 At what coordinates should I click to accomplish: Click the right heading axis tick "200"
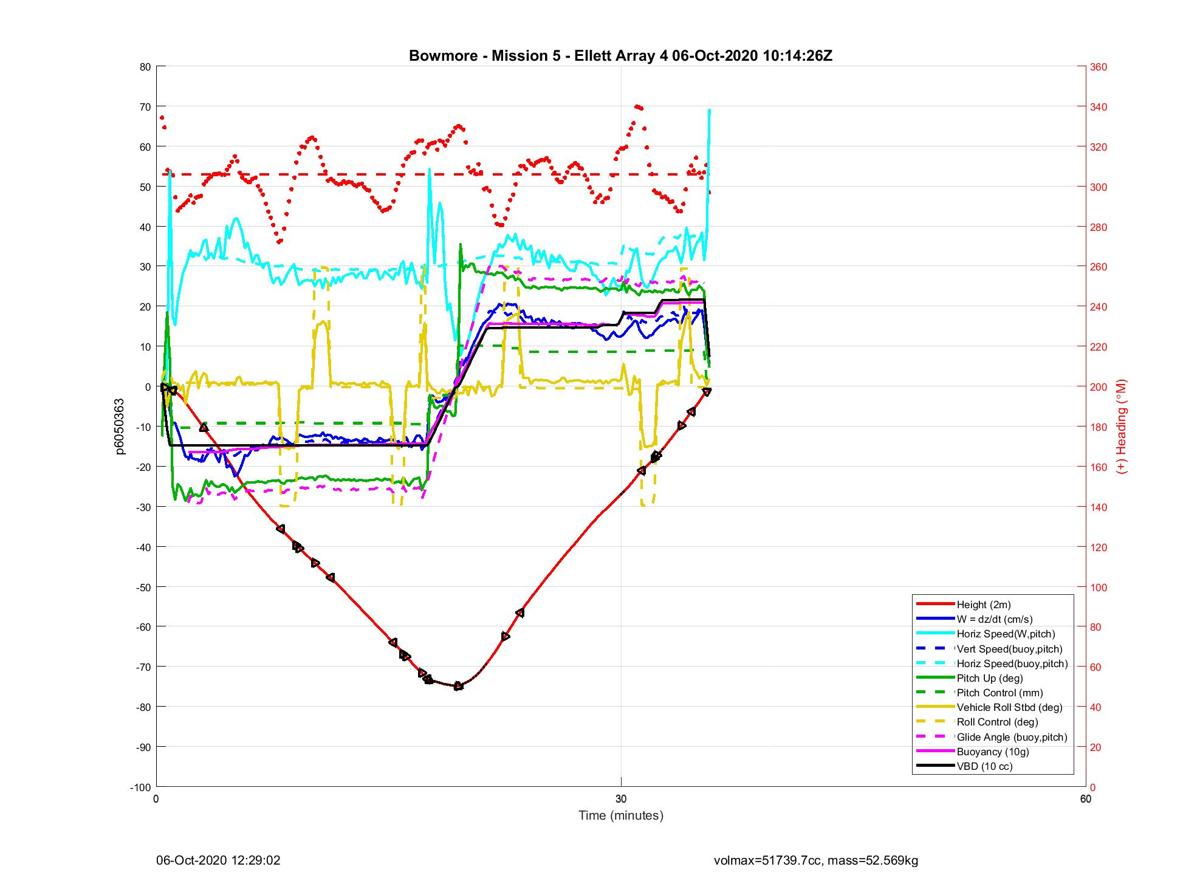[1099, 387]
